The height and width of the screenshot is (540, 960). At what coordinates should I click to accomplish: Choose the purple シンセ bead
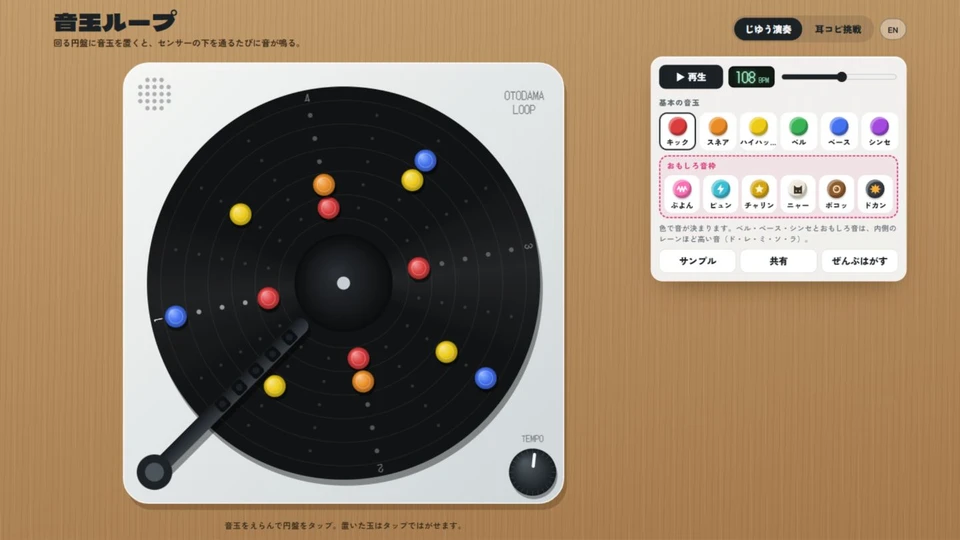pos(879,131)
